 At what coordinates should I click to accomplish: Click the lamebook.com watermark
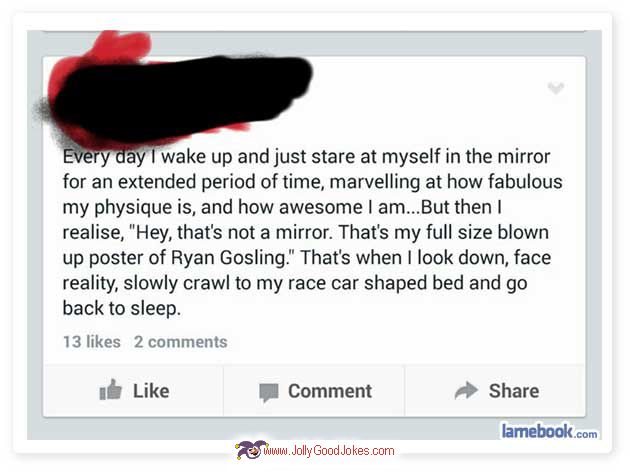[549, 431]
